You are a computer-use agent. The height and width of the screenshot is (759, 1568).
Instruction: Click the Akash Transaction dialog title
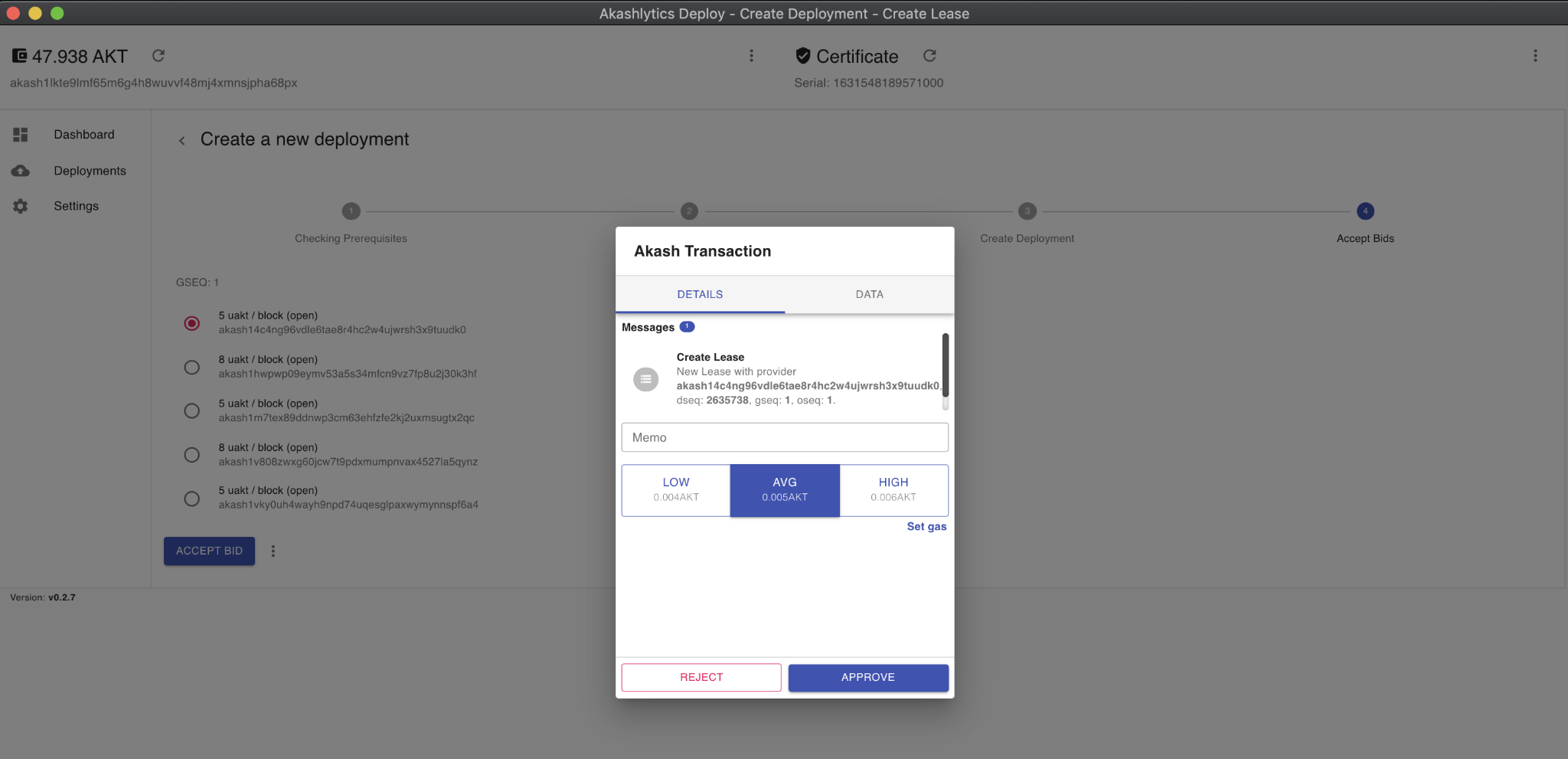coord(703,251)
